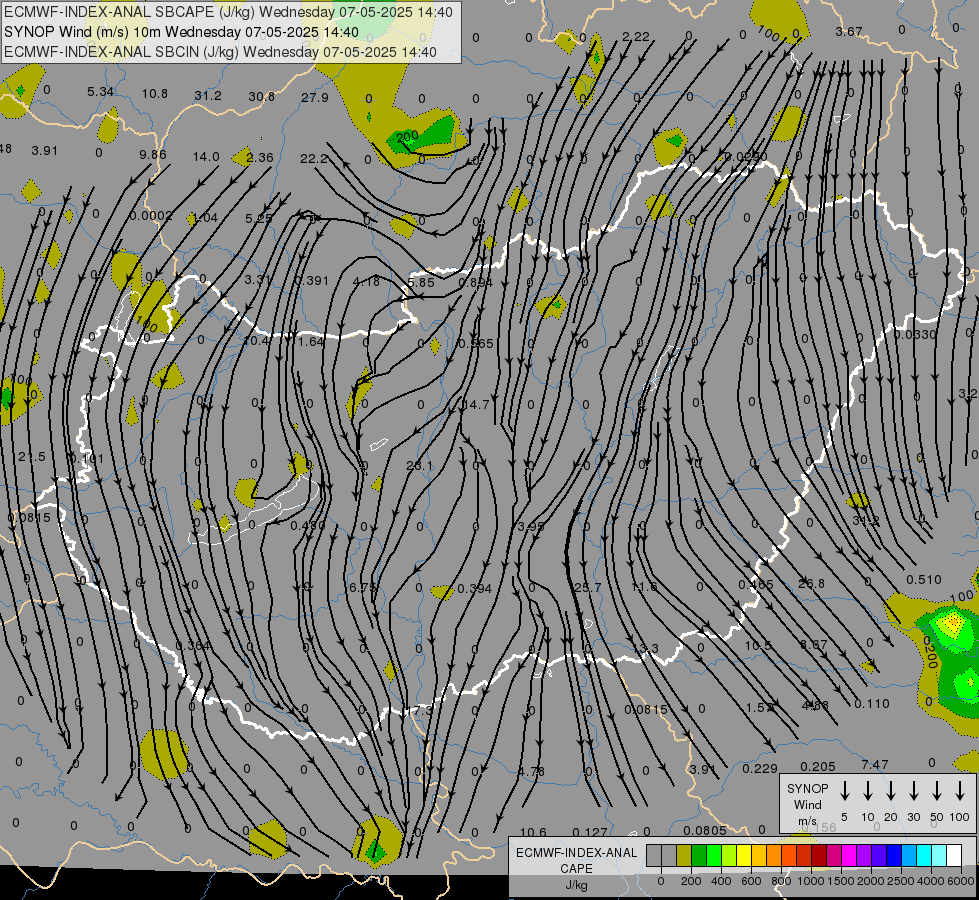Pick the dark blue CAPE legend swatch
979x900 pixels.
[x=894, y=856]
